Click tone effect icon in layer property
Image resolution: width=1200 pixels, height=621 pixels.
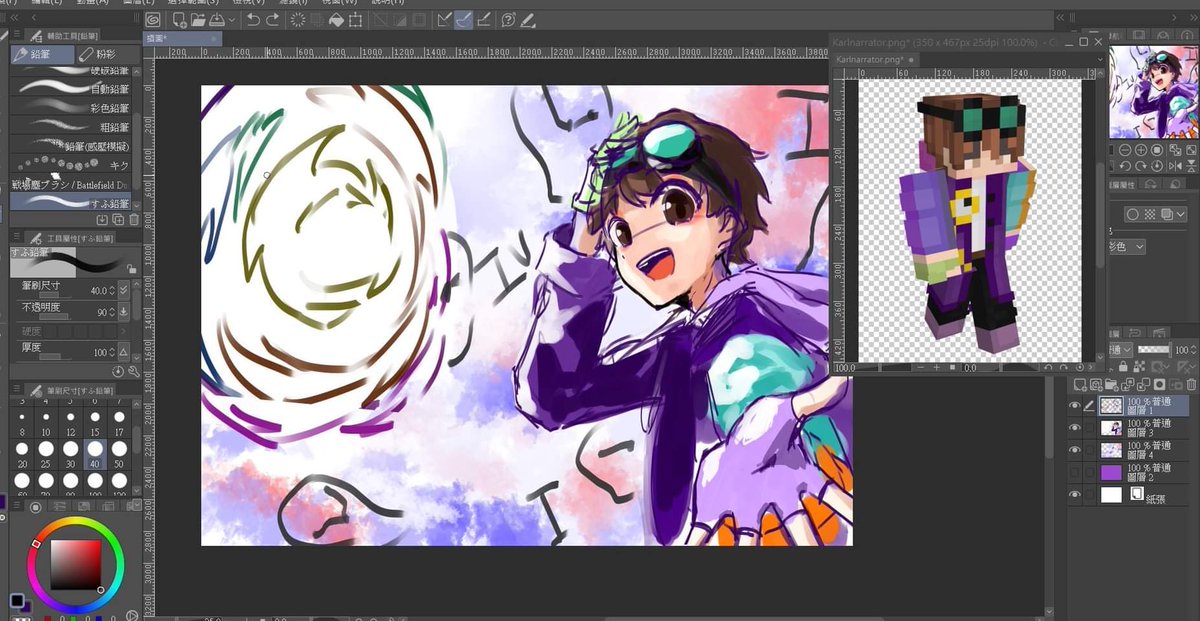[1149, 215]
